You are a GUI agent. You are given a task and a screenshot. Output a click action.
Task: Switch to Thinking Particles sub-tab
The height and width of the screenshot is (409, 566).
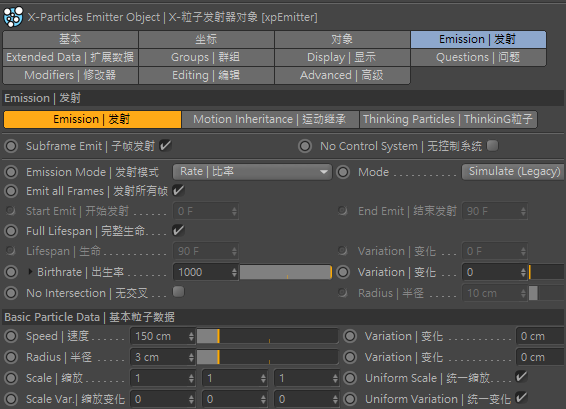(x=448, y=119)
